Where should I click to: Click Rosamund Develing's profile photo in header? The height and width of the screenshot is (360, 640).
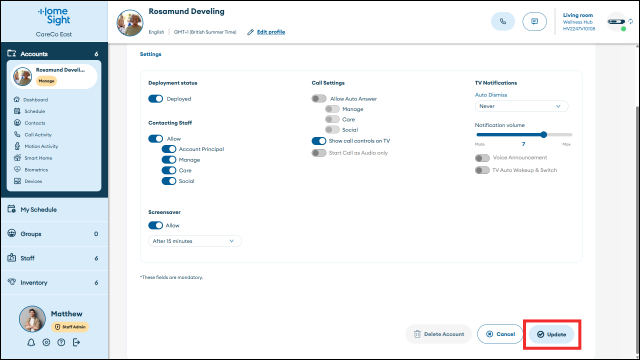(x=130, y=23)
